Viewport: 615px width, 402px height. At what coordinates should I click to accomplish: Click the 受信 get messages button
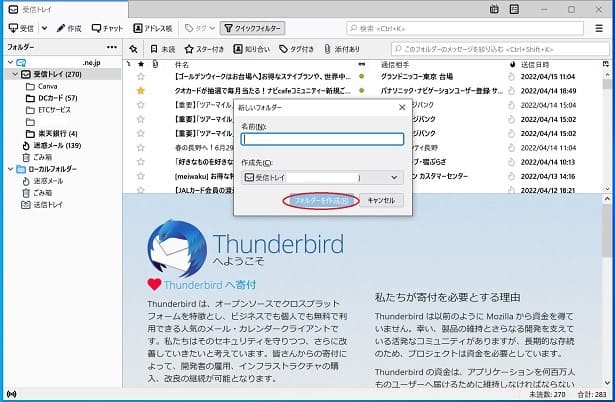pos(21,28)
